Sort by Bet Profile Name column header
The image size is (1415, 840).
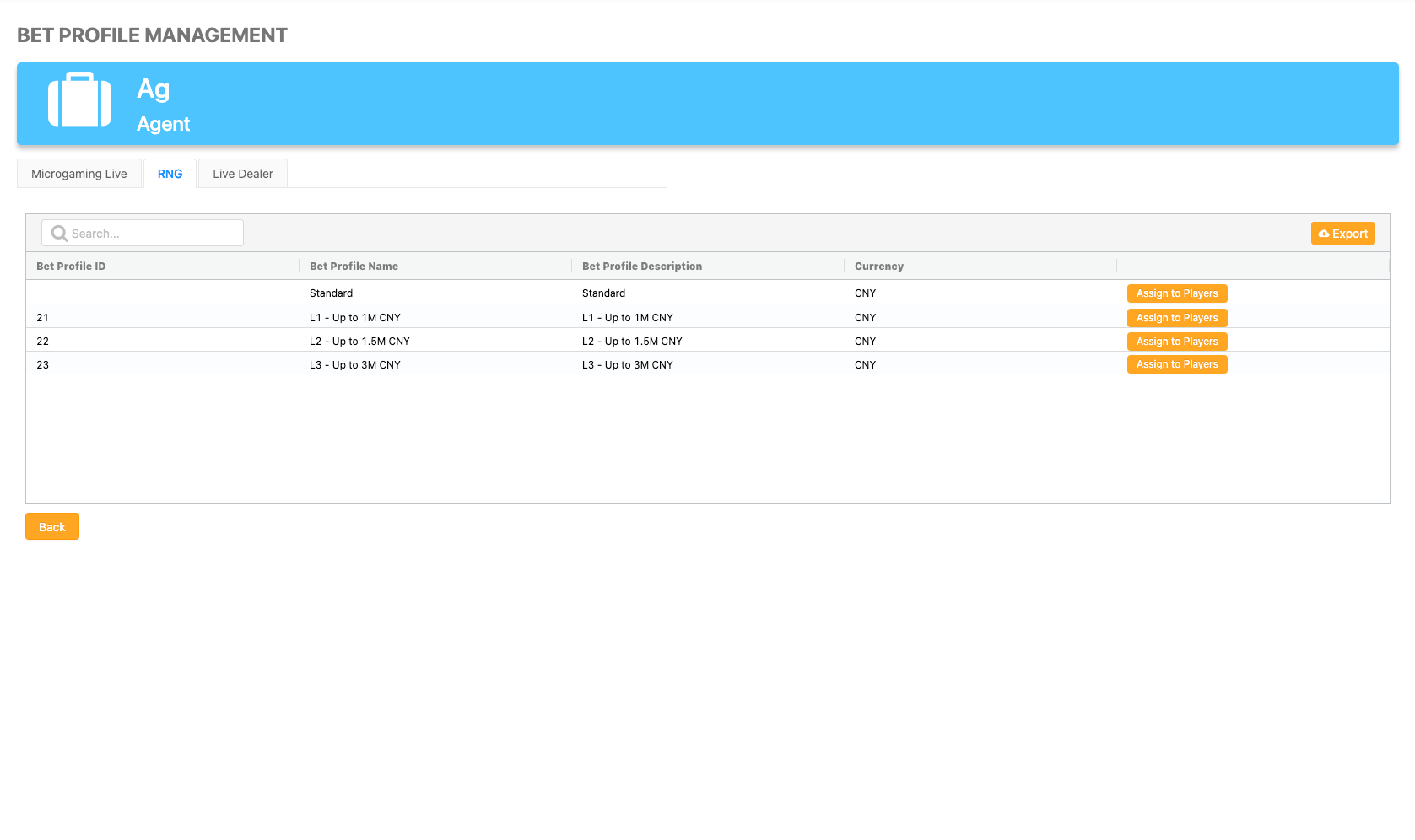point(354,267)
